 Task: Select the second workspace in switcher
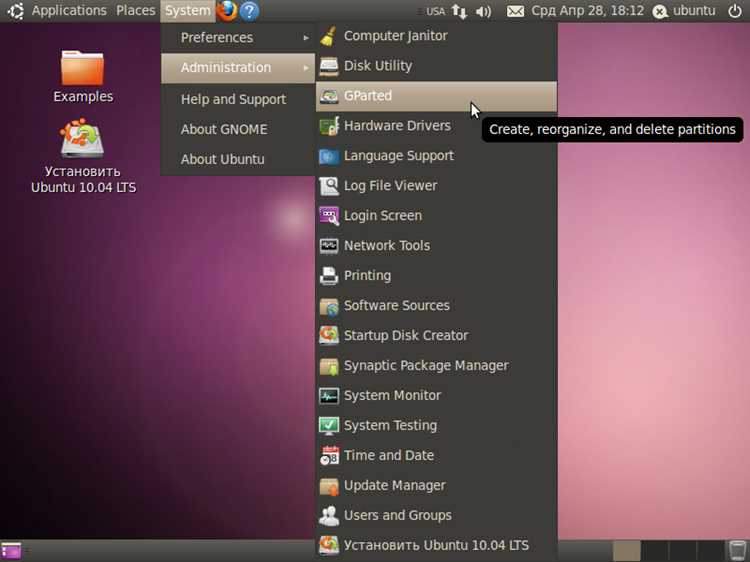[x=654, y=551]
